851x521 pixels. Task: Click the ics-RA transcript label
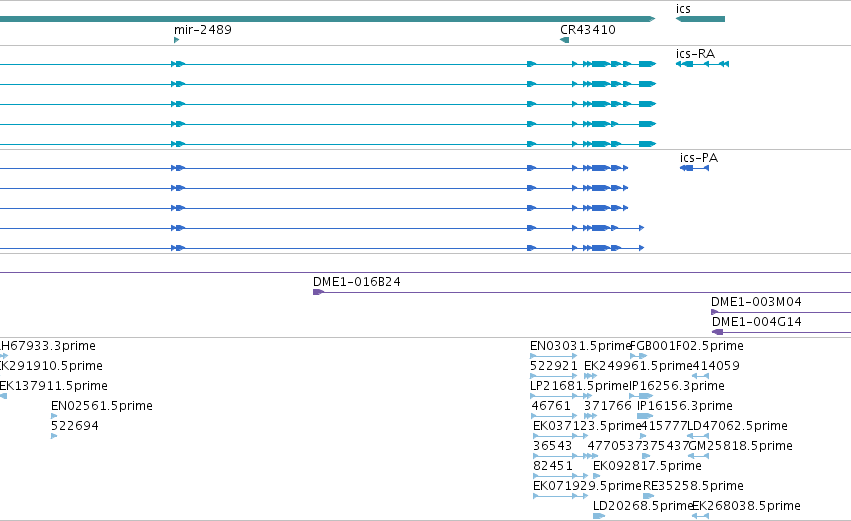click(x=695, y=54)
